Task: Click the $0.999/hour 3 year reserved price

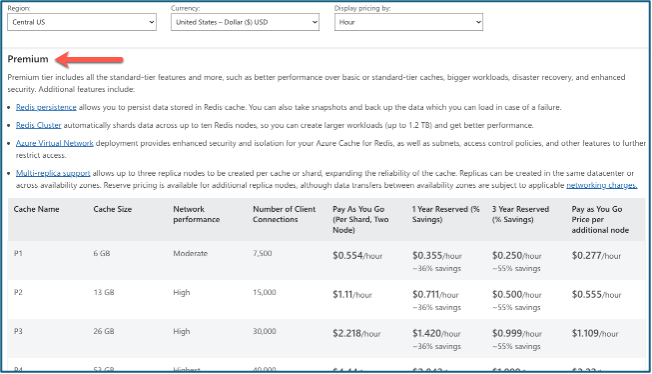Action: 517,334
